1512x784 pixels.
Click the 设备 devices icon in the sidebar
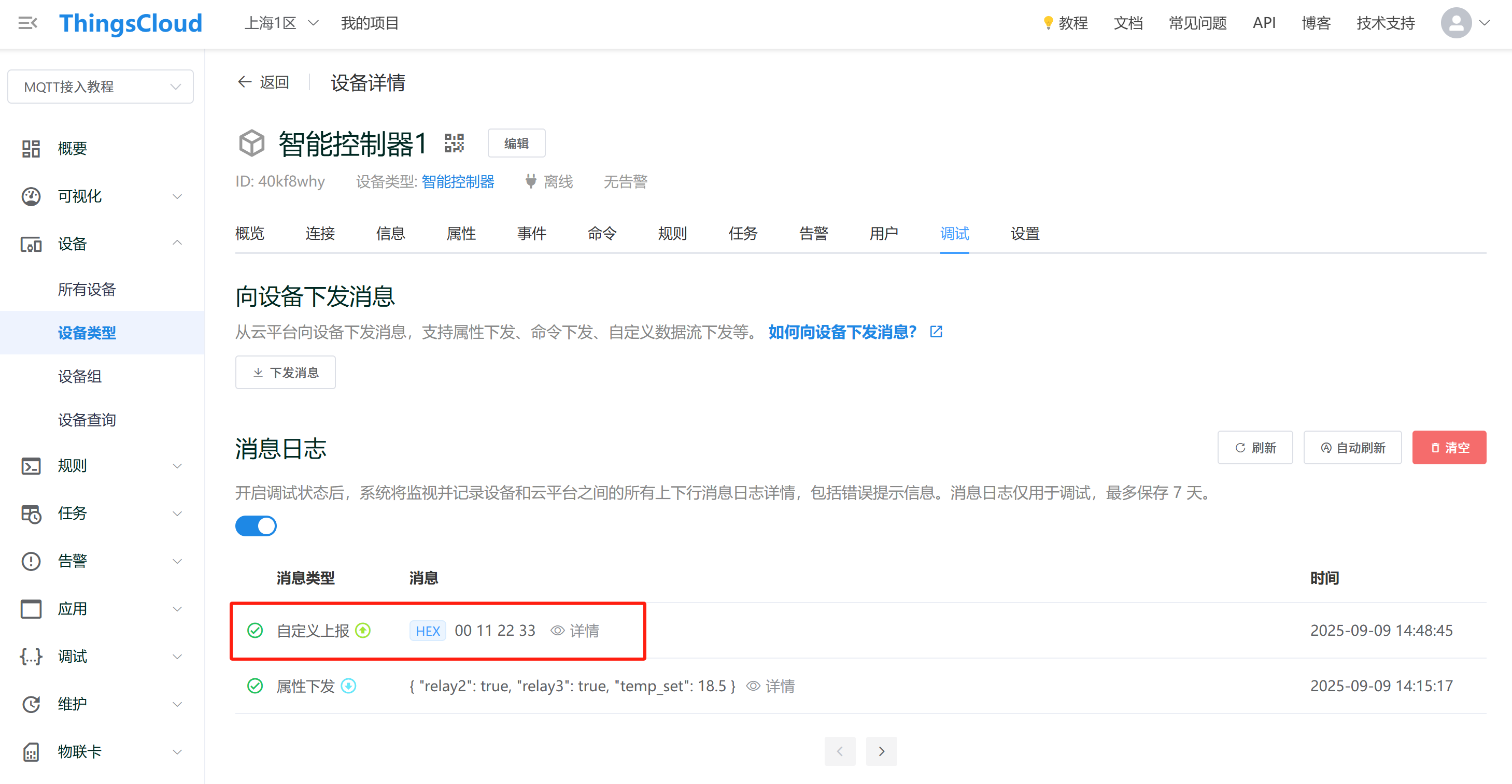click(x=31, y=244)
